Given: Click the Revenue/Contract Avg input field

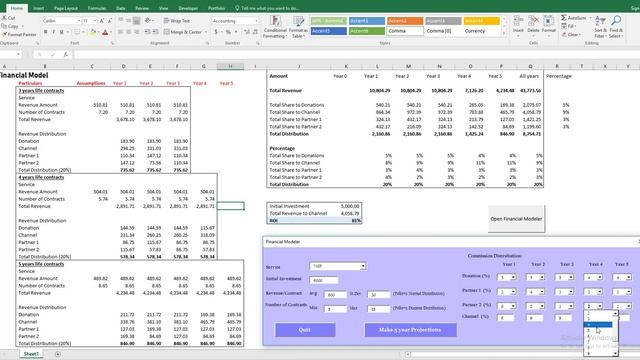Looking at the screenshot, I should click(335, 294).
